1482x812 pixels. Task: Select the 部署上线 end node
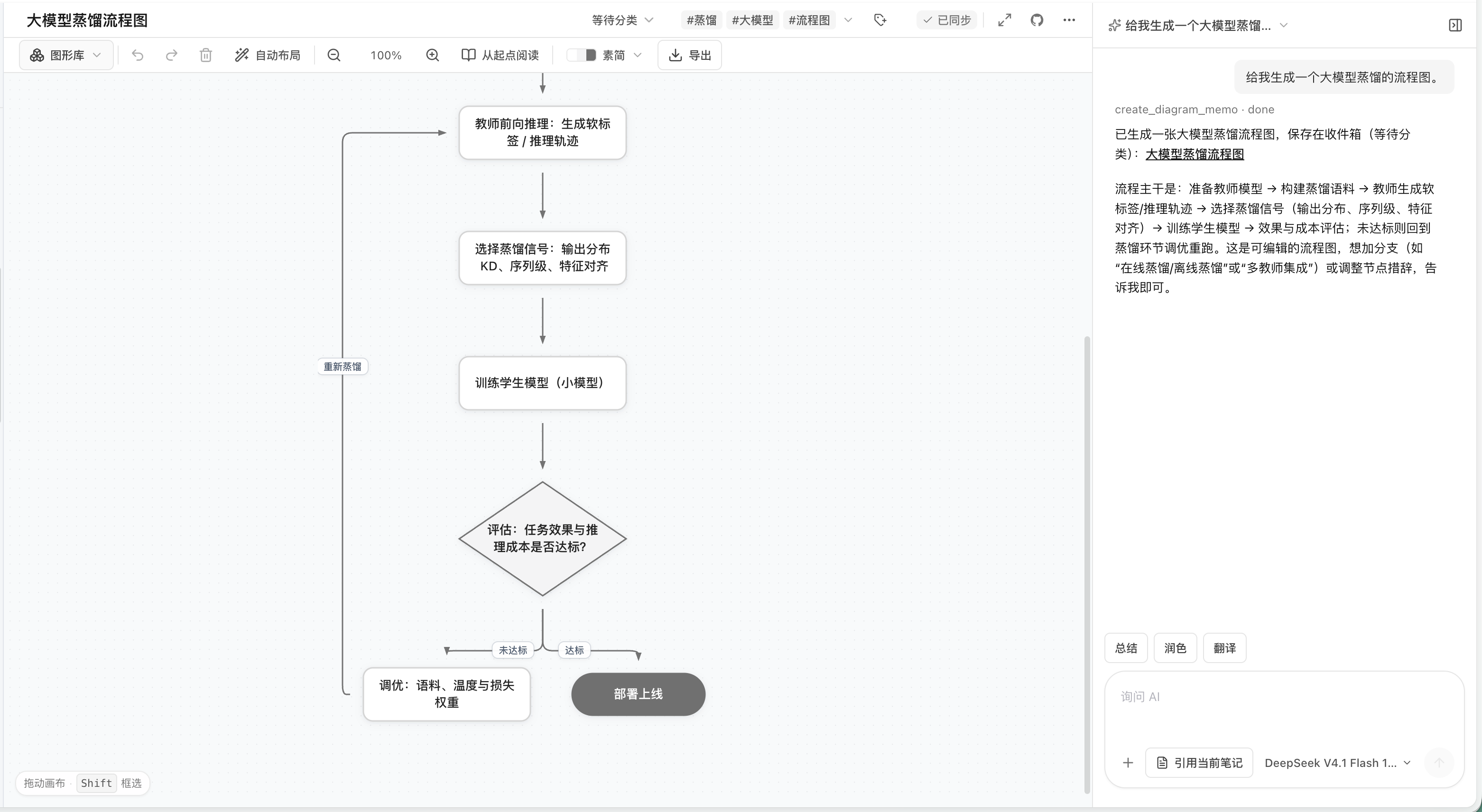point(638,694)
